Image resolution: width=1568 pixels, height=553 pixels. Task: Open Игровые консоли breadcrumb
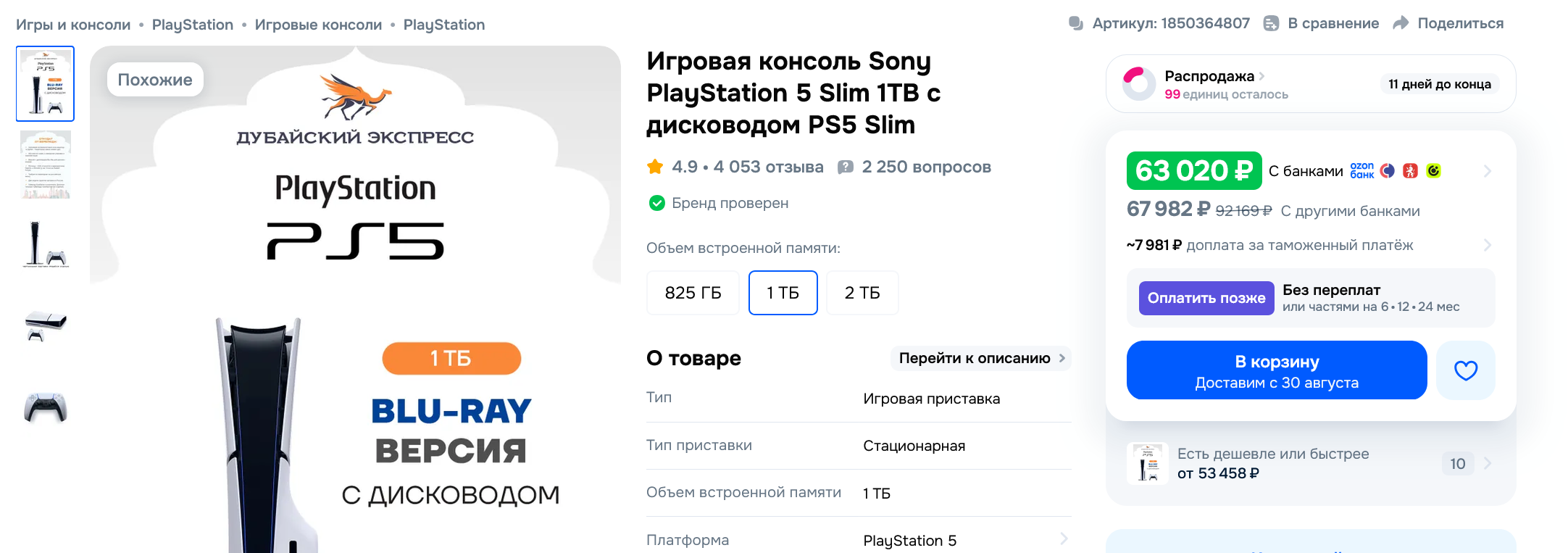318,25
